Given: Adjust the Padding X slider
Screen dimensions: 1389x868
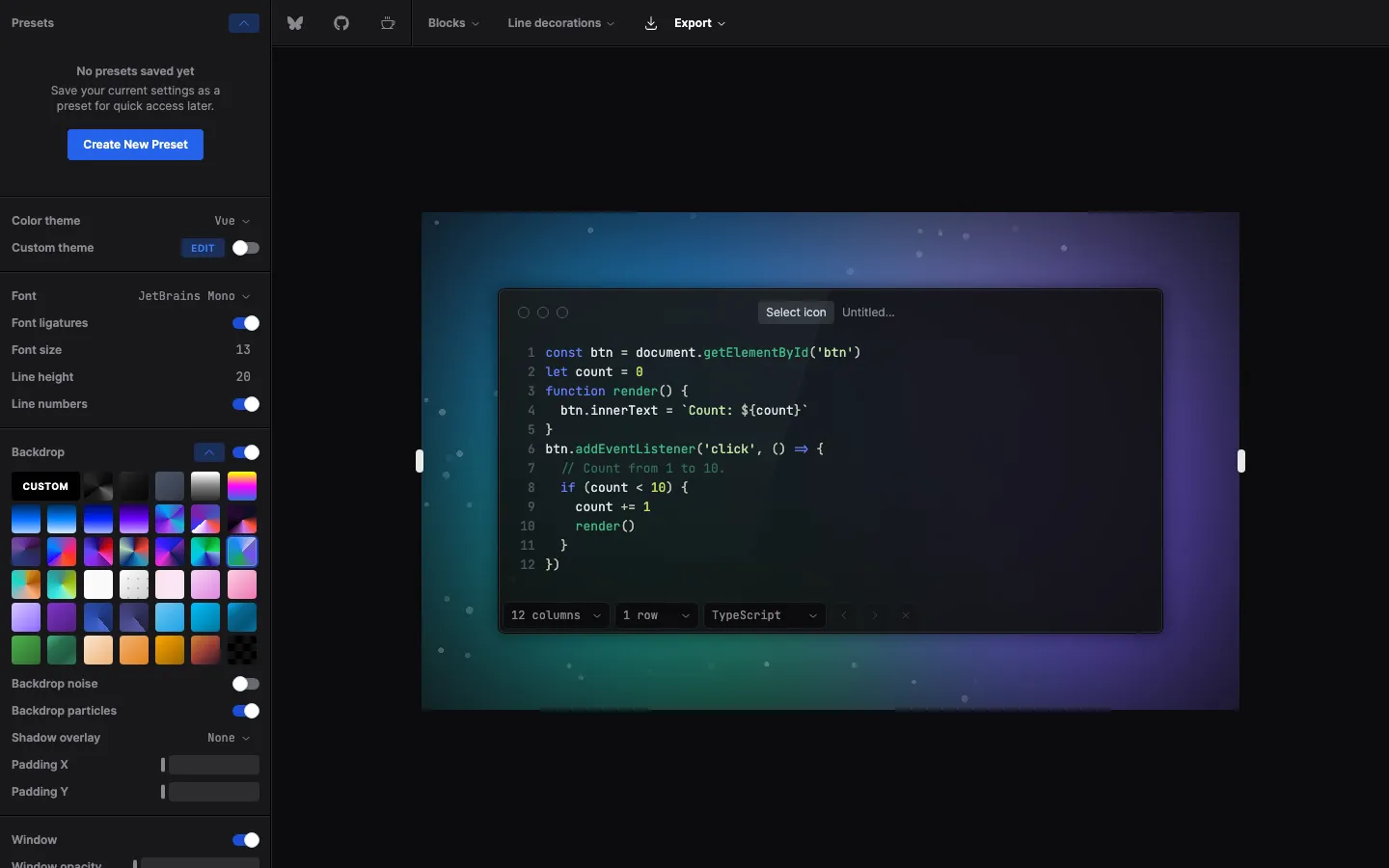Looking at the screenshot, I should [x=210, y=765].
